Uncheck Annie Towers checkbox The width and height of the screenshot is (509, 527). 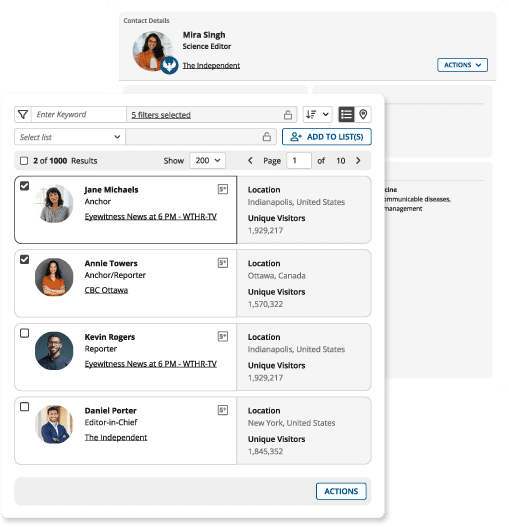25,259
